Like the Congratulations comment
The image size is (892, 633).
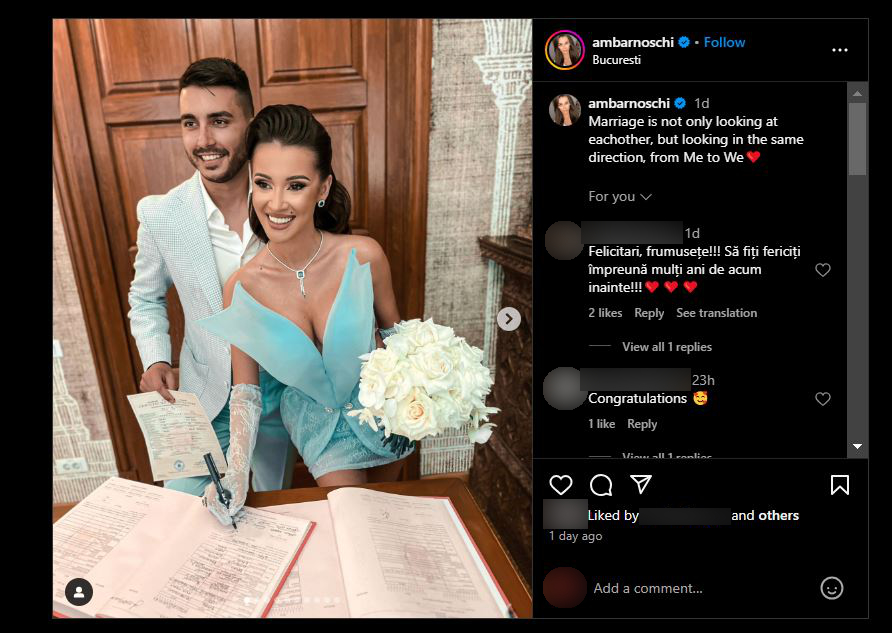823,399
